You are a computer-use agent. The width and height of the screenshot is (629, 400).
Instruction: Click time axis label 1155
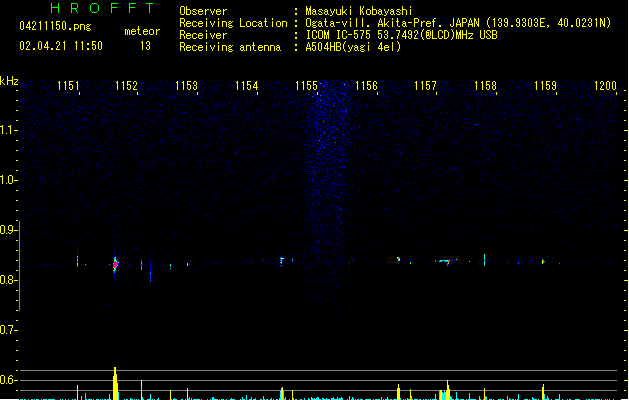click(306, 86)
